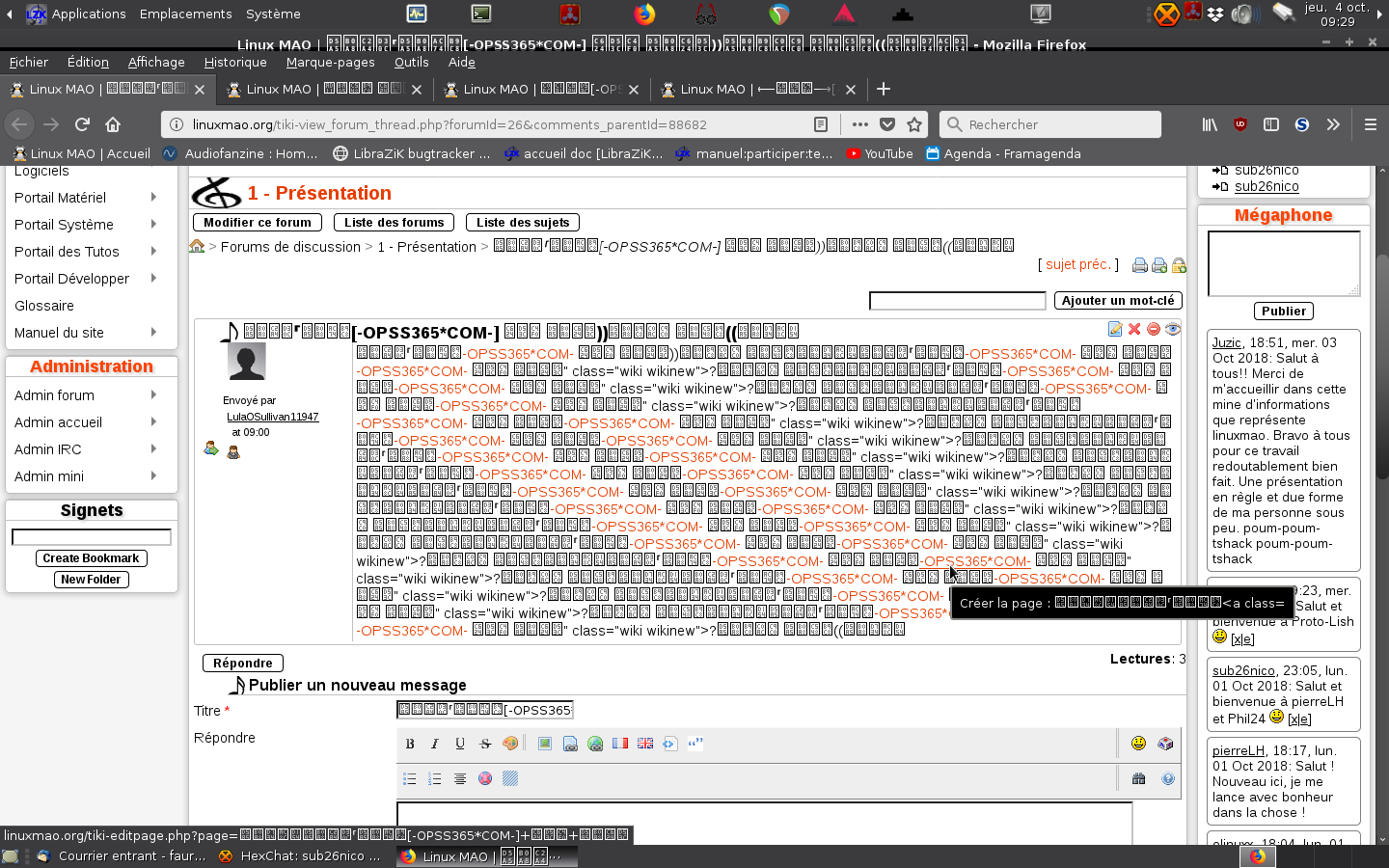Insert quote marks in reply editor

(695, 744)
